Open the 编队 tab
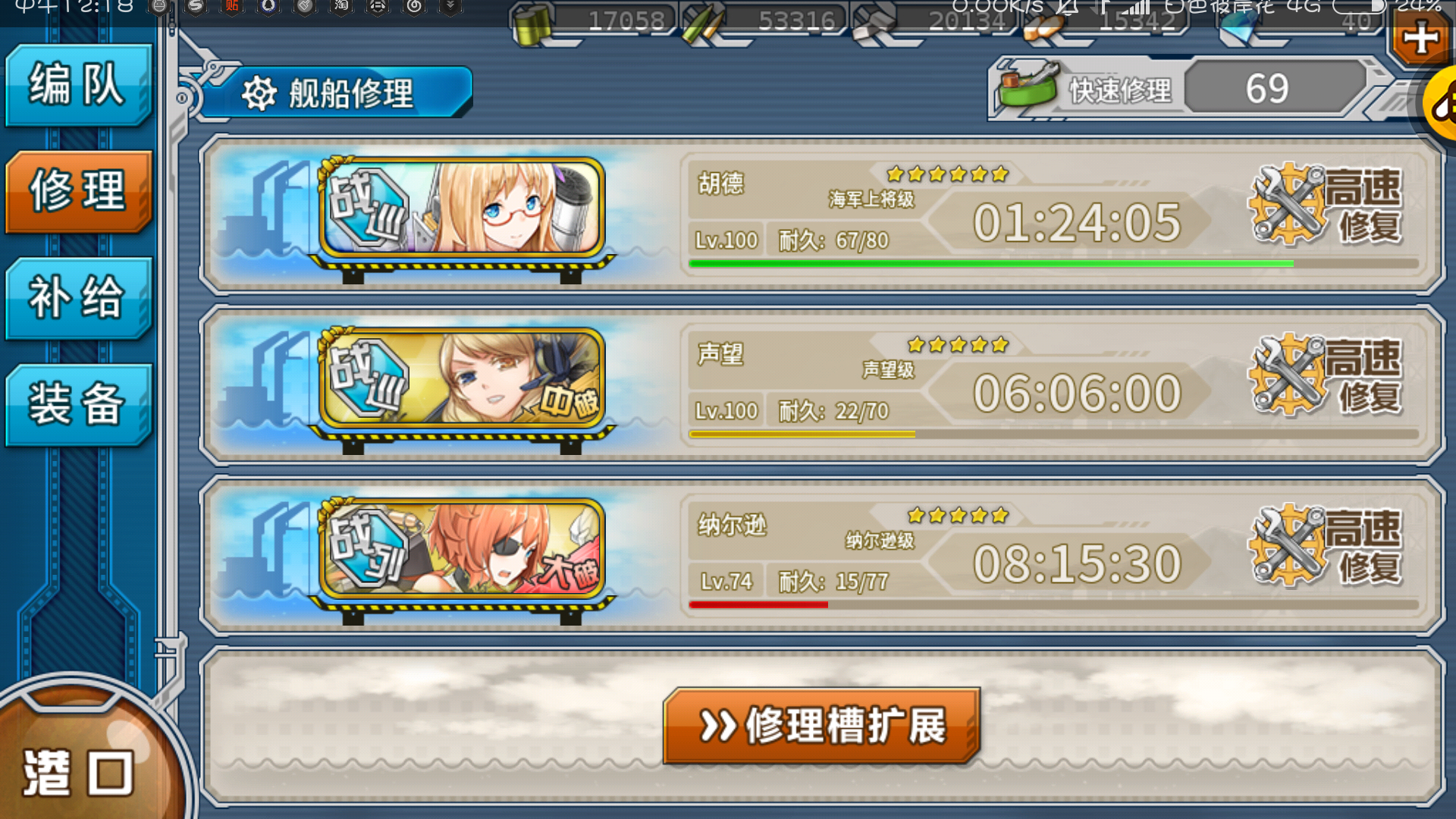The image size is (1456, 819). (78, 85)
